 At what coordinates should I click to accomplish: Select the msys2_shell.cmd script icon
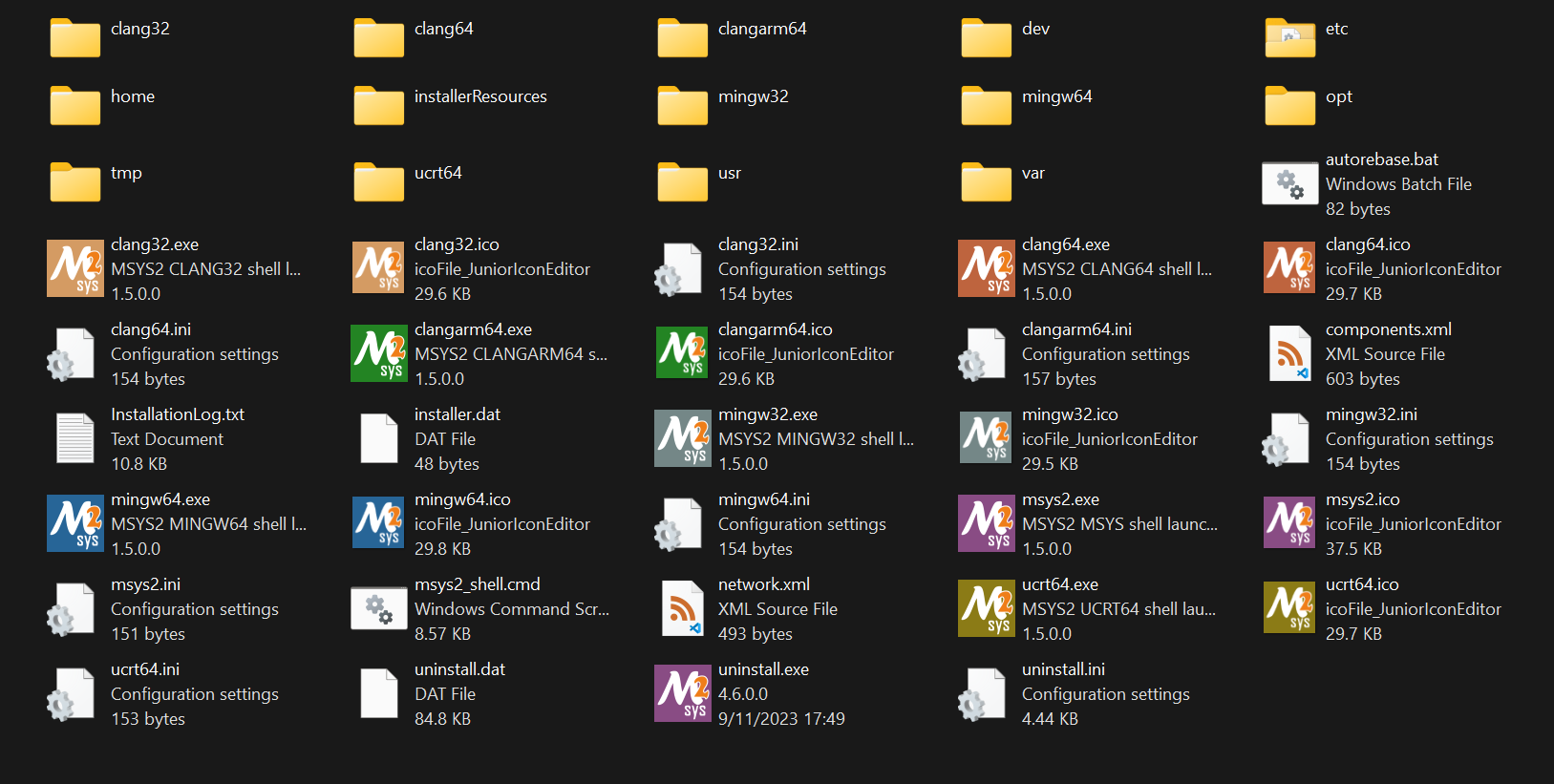coord(379,608)
